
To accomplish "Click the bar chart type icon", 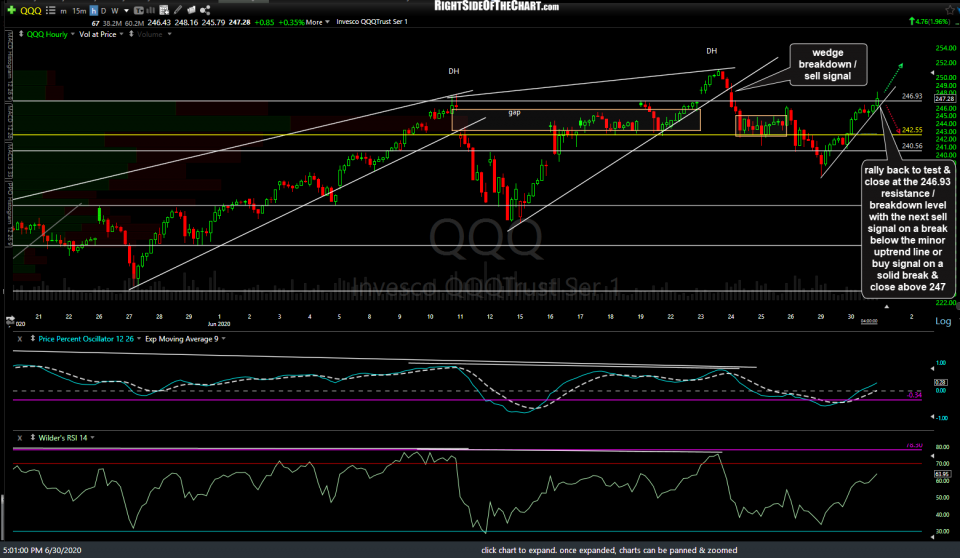I will pos(150,10).
